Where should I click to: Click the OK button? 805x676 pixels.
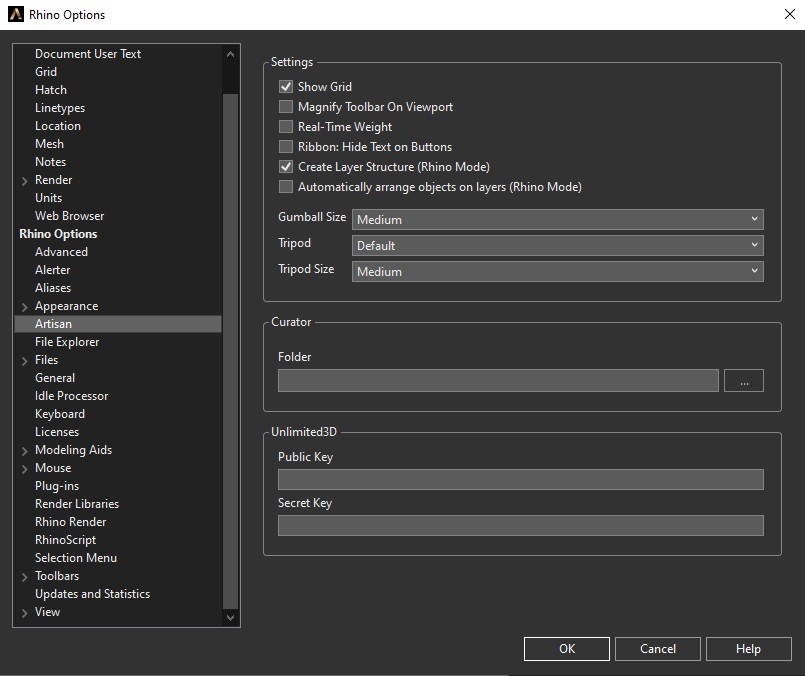[x=567, y=649]
